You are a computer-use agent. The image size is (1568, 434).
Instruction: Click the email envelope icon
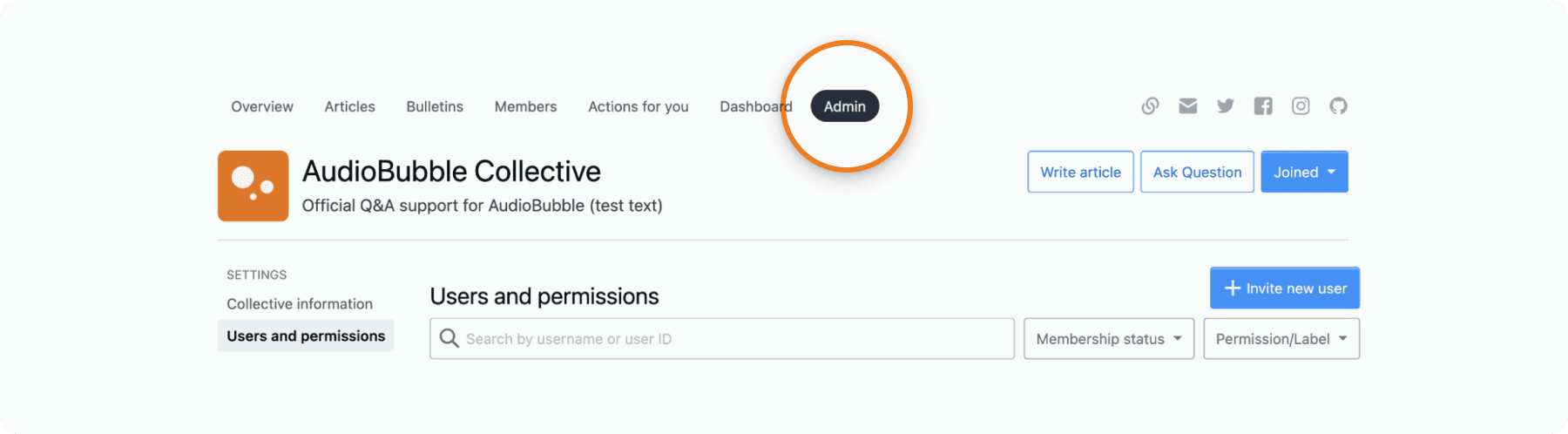coord(1187,106)
